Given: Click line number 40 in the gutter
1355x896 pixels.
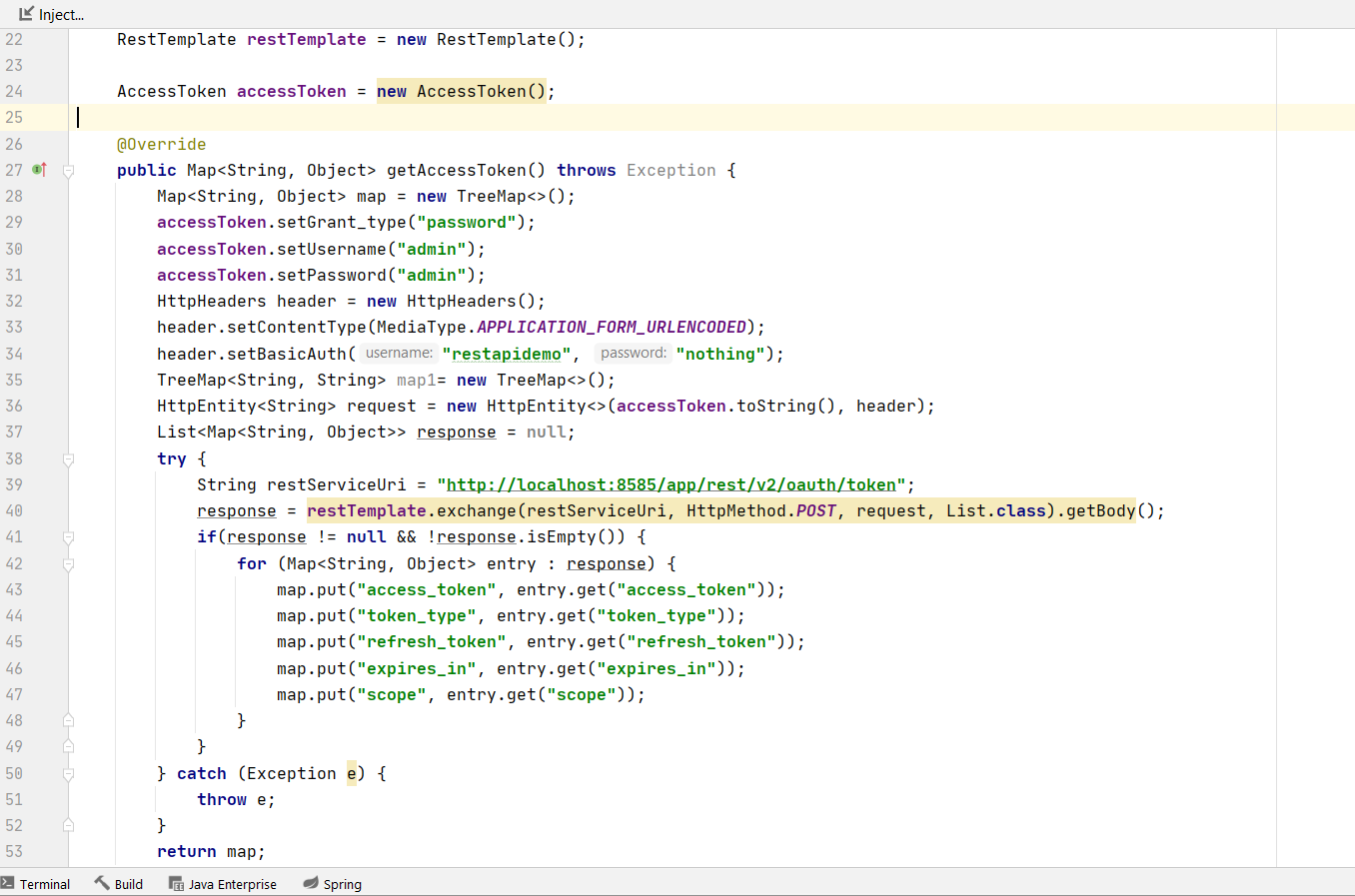Looking at the screenshot, I should coord(14,510).
